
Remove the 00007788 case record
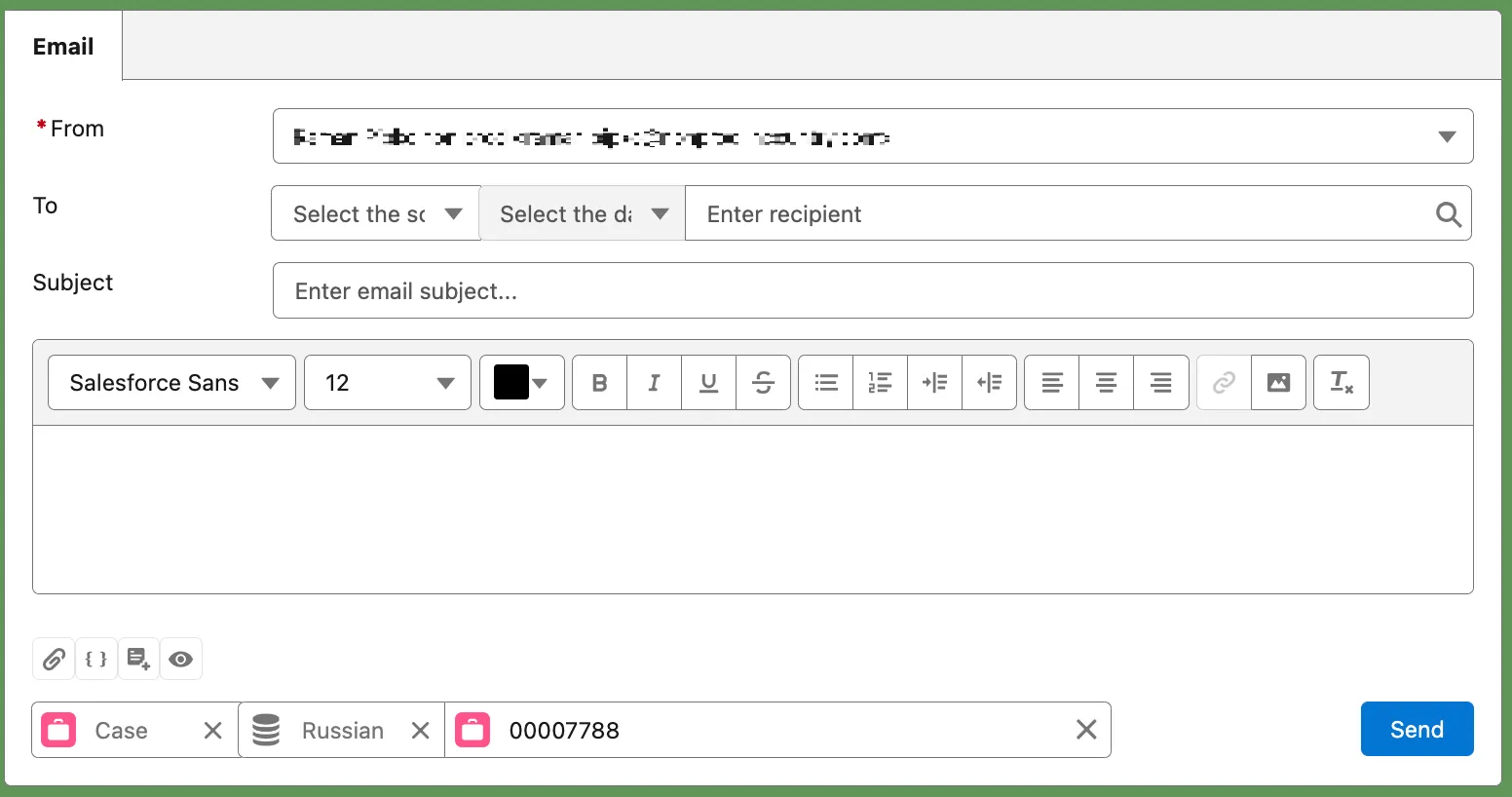click(x=1085, y=730)
